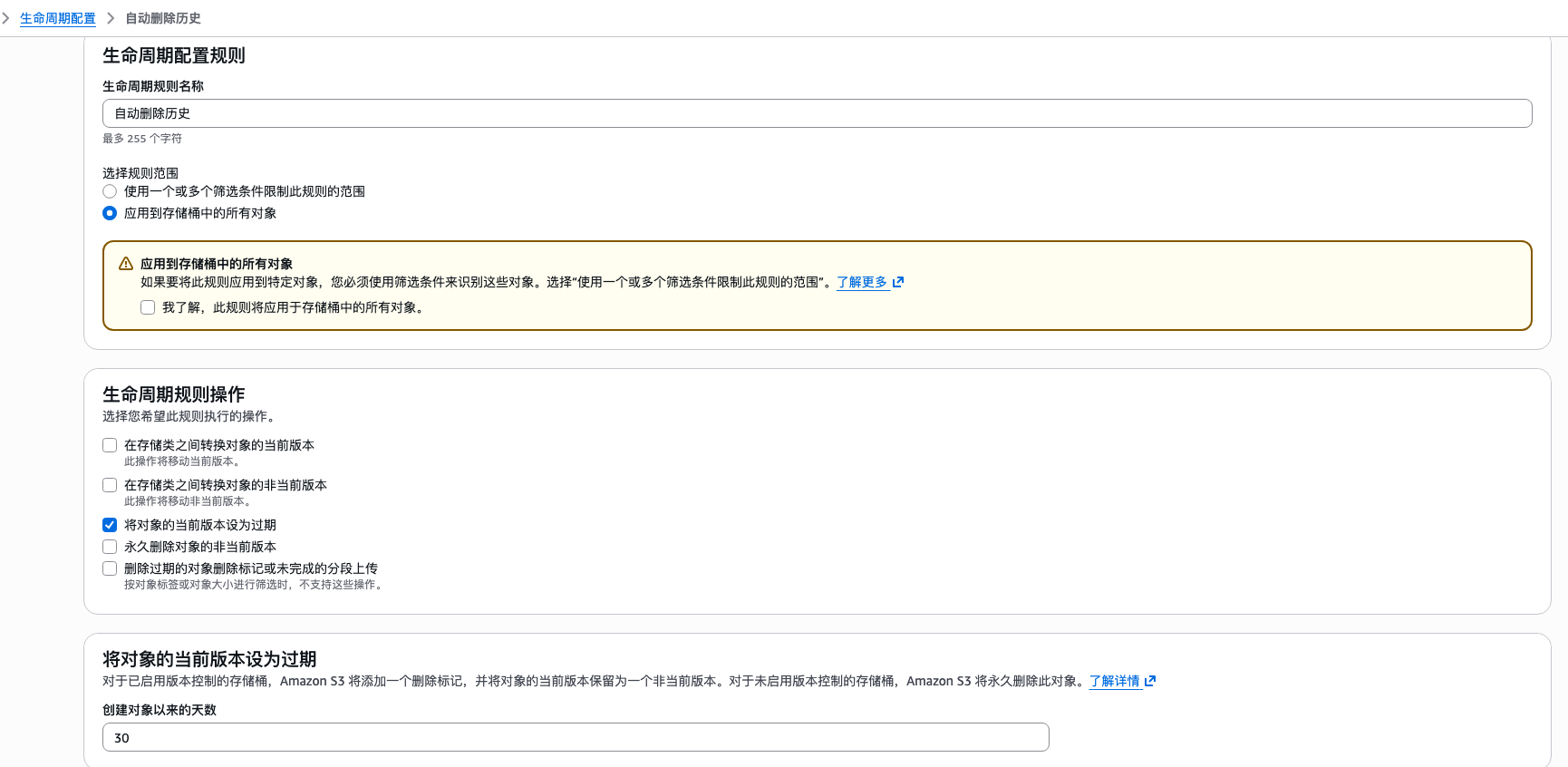
Task: Uncheck 将对象的当前版本设为过期 checkbox
Action: coord(110,525)
